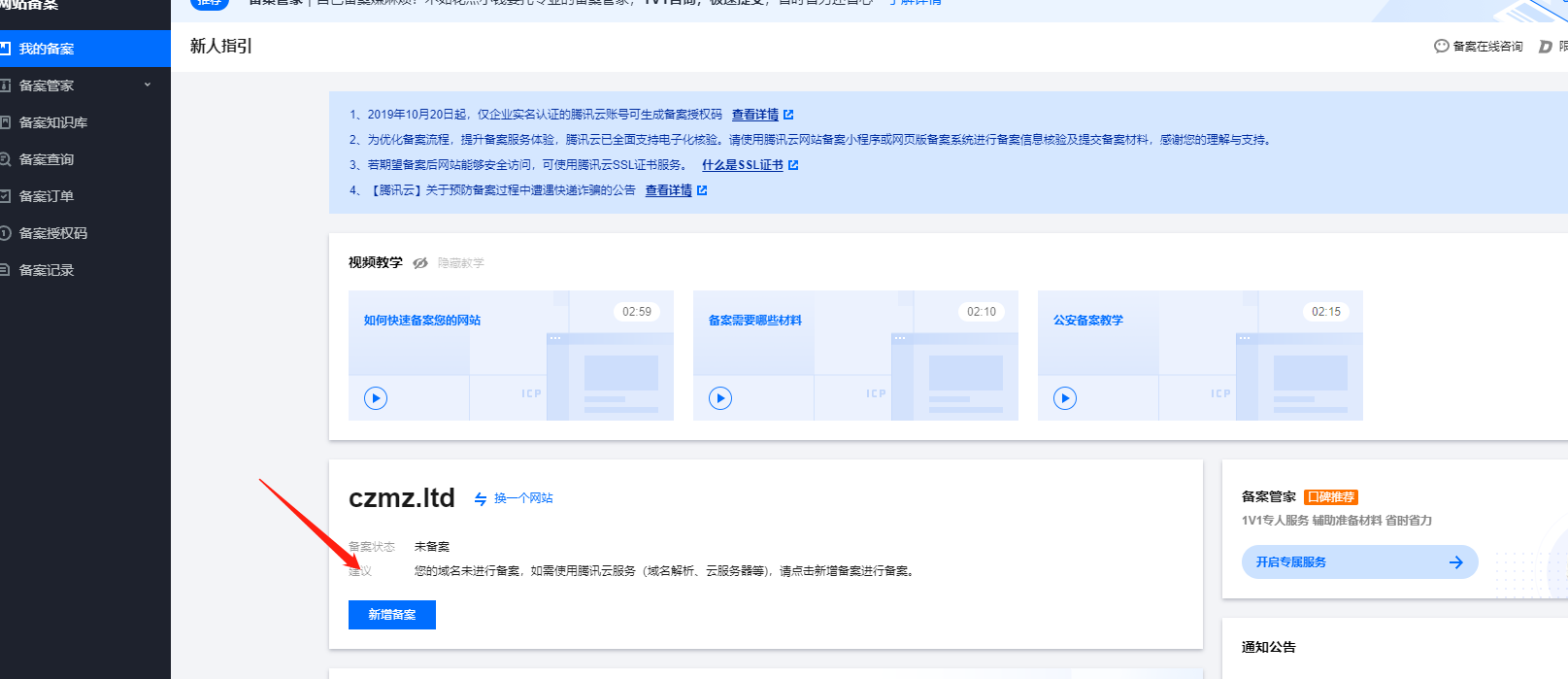Click the swap icon beside 换一个网站

[481, 498]
